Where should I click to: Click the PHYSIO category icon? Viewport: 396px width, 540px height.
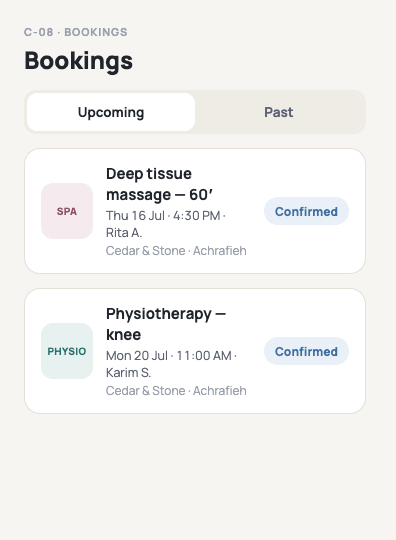pyautogui.click(x=67, y=351)
